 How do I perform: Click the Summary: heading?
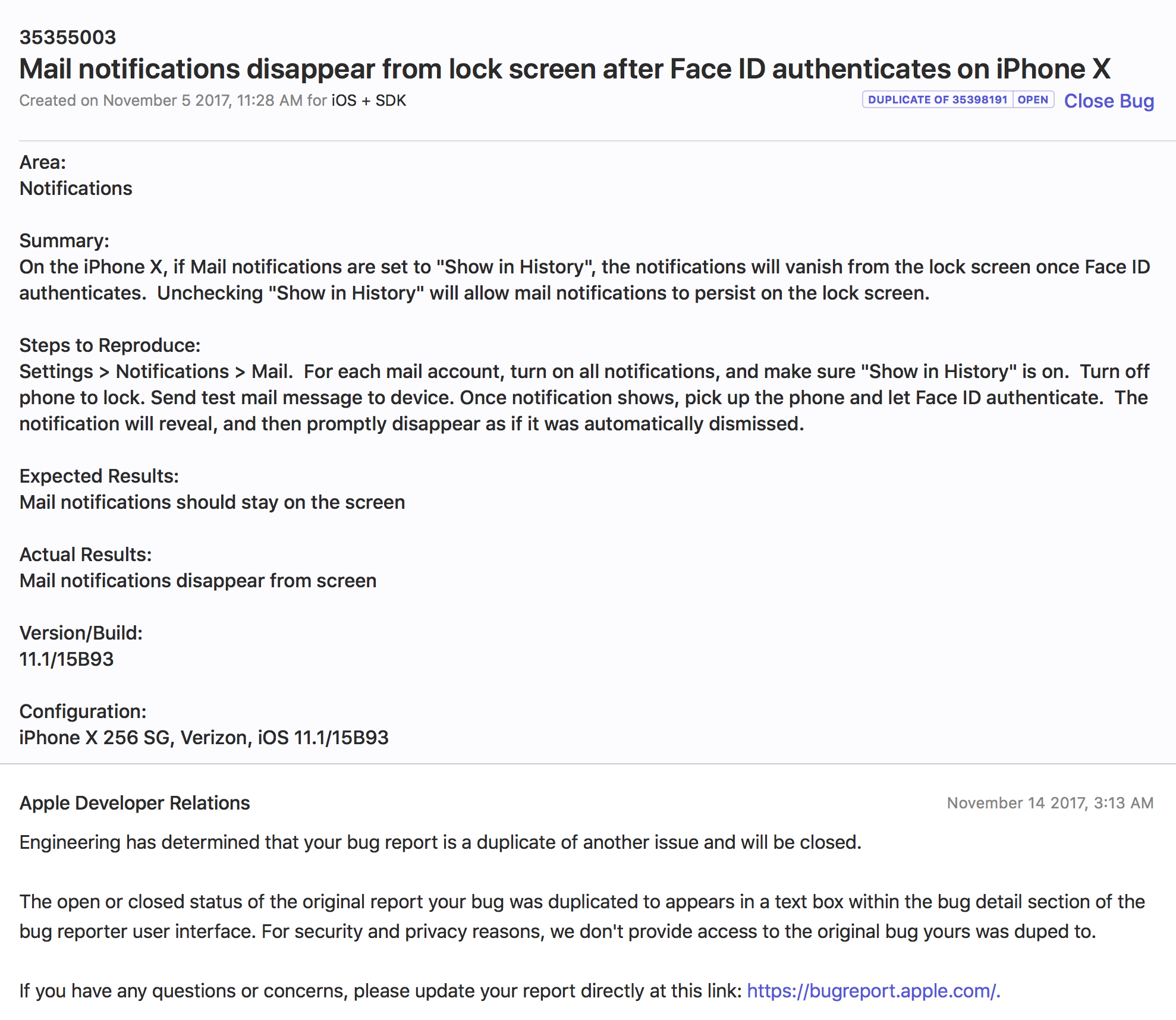click(64, 241)
